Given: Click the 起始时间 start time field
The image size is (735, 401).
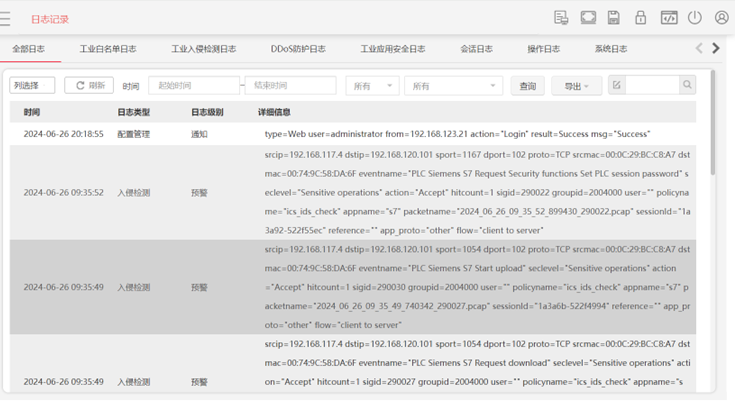Looking at the screenshot, I should tap(194, 85).
